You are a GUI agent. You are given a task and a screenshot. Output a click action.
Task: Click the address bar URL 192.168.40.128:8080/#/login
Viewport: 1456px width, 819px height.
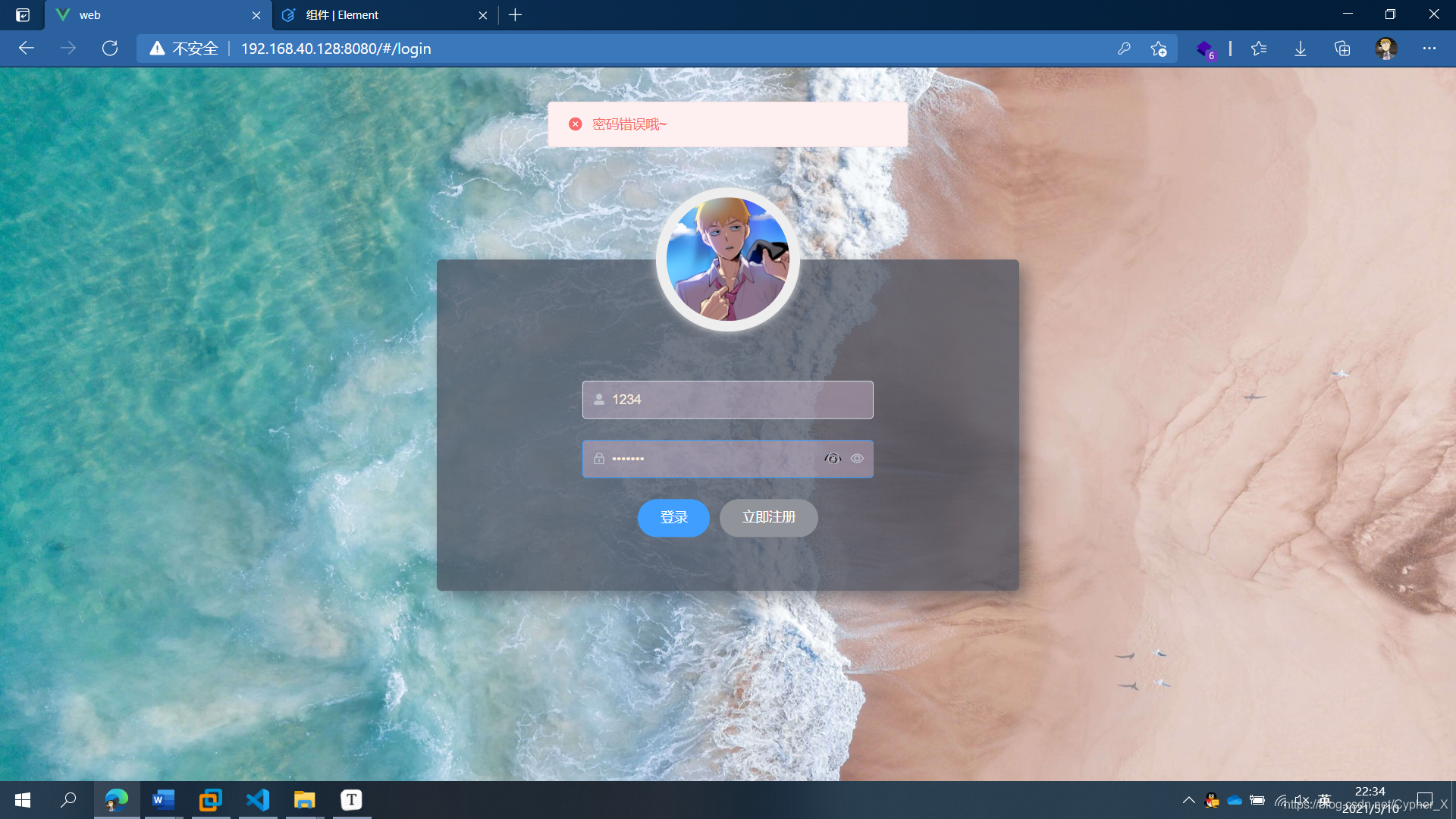click(336, 49)
